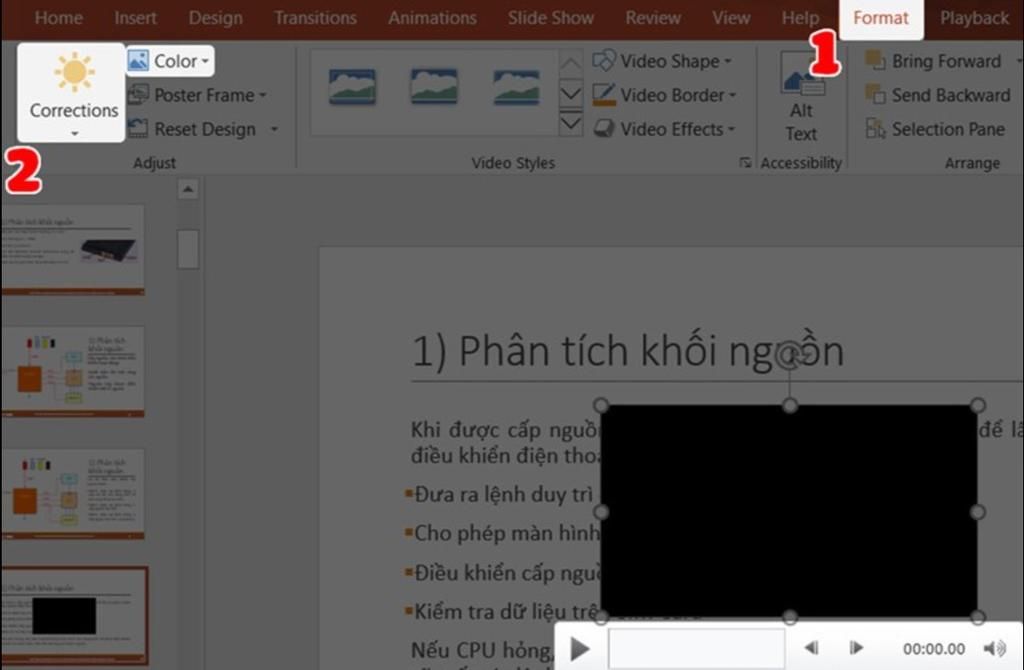The height and width of the screenshot is (670, 1024).
Task: Click the bullet text Điều khiển cấp
Action: (x=507, y=572)
